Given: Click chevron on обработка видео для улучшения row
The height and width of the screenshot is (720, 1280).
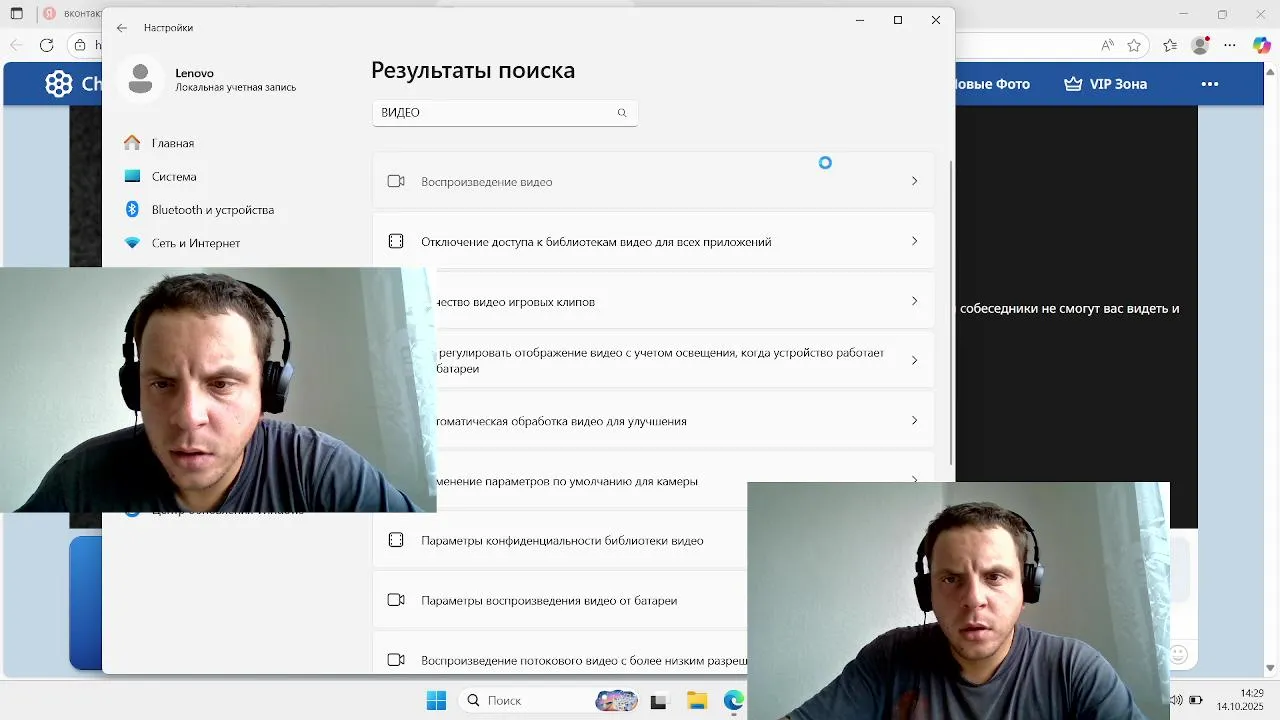Looking at the screenshot, I should (914, 421).
